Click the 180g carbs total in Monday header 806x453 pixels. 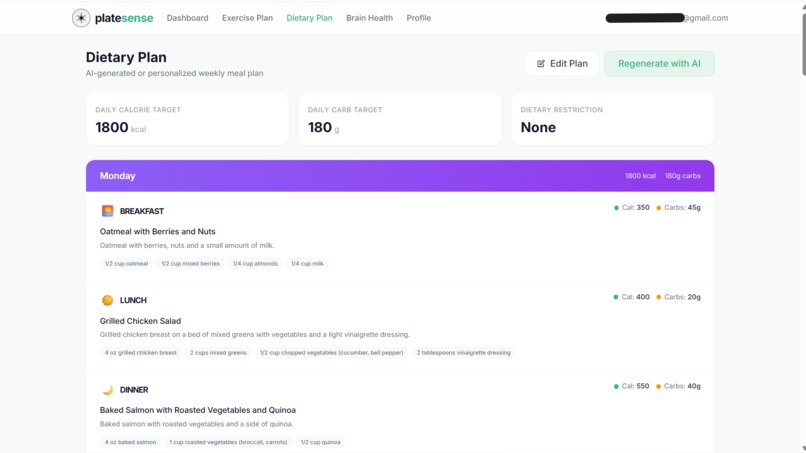click(683, 176)
